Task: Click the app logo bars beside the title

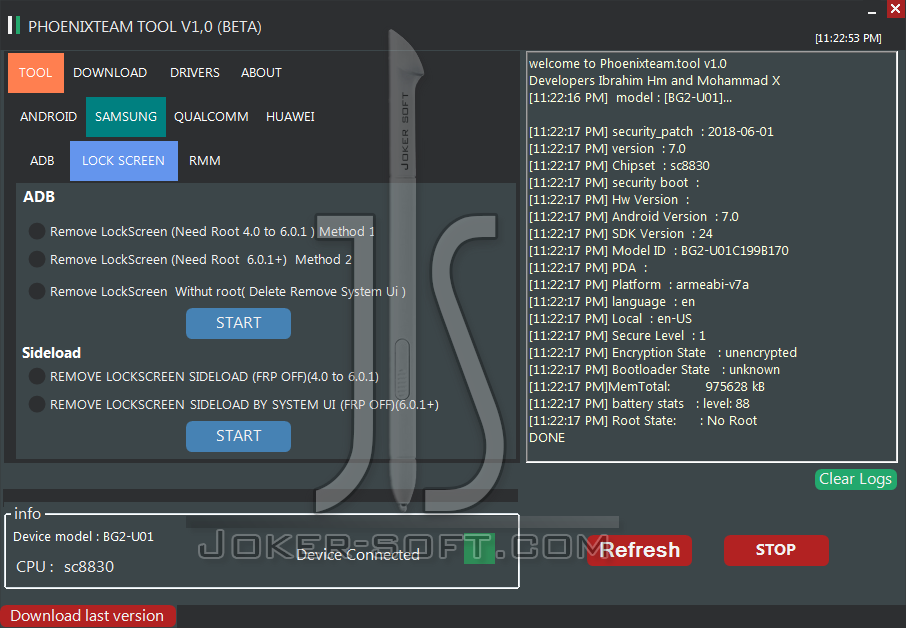Action: pyautogui.click(x=14, y=25)
